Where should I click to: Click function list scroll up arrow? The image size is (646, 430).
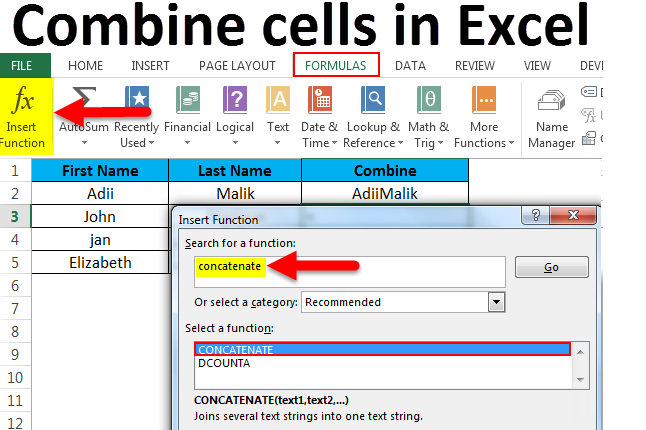[580, 352]
